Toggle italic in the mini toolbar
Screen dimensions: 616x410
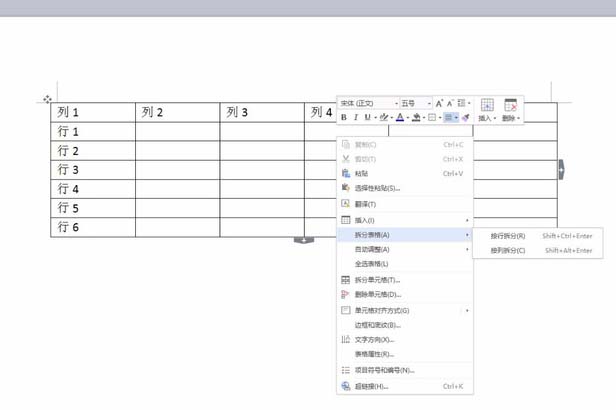[x=356, y=117]
